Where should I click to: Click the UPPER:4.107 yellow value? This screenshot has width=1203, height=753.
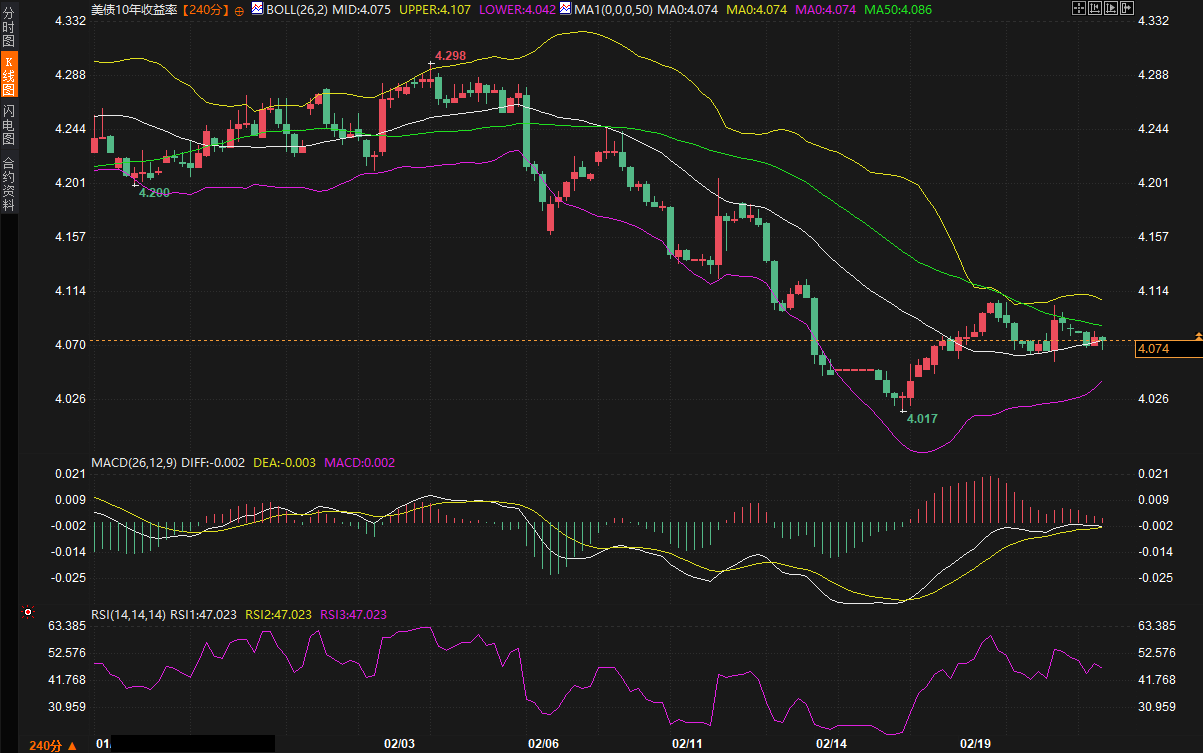point(434,9)
